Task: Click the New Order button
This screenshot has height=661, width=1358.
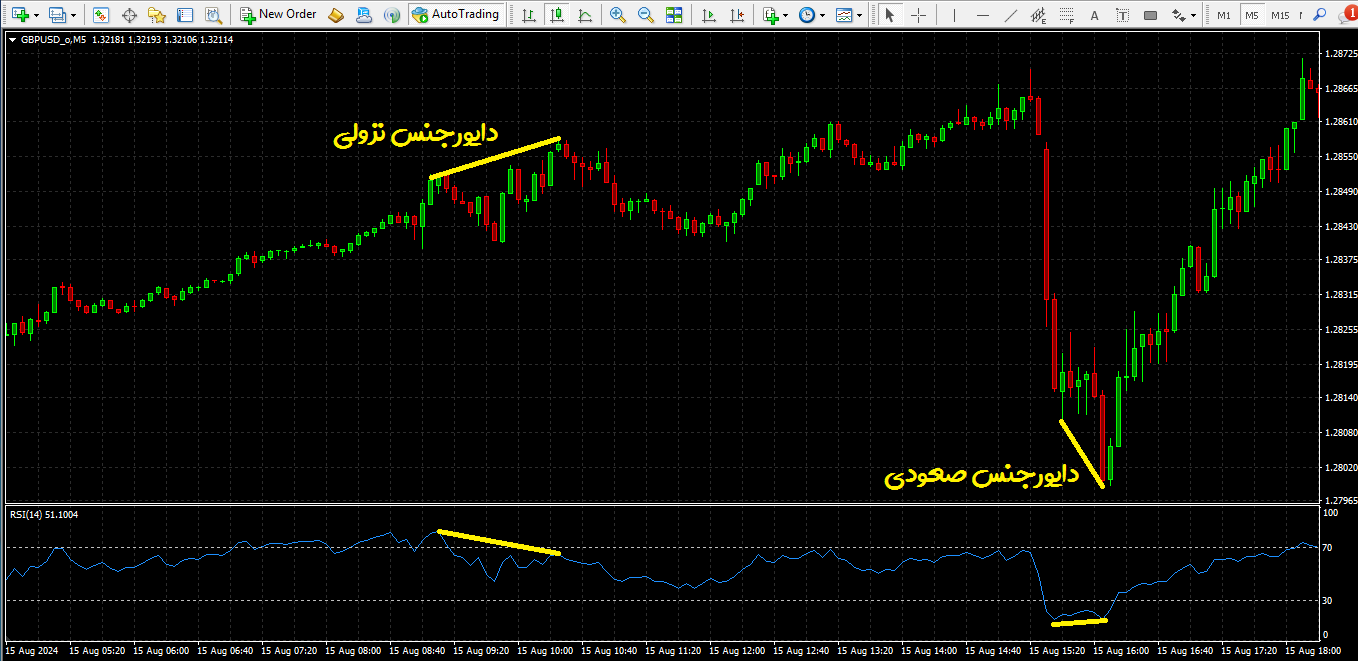Action: pyautogui.click(x=279, y=15)
